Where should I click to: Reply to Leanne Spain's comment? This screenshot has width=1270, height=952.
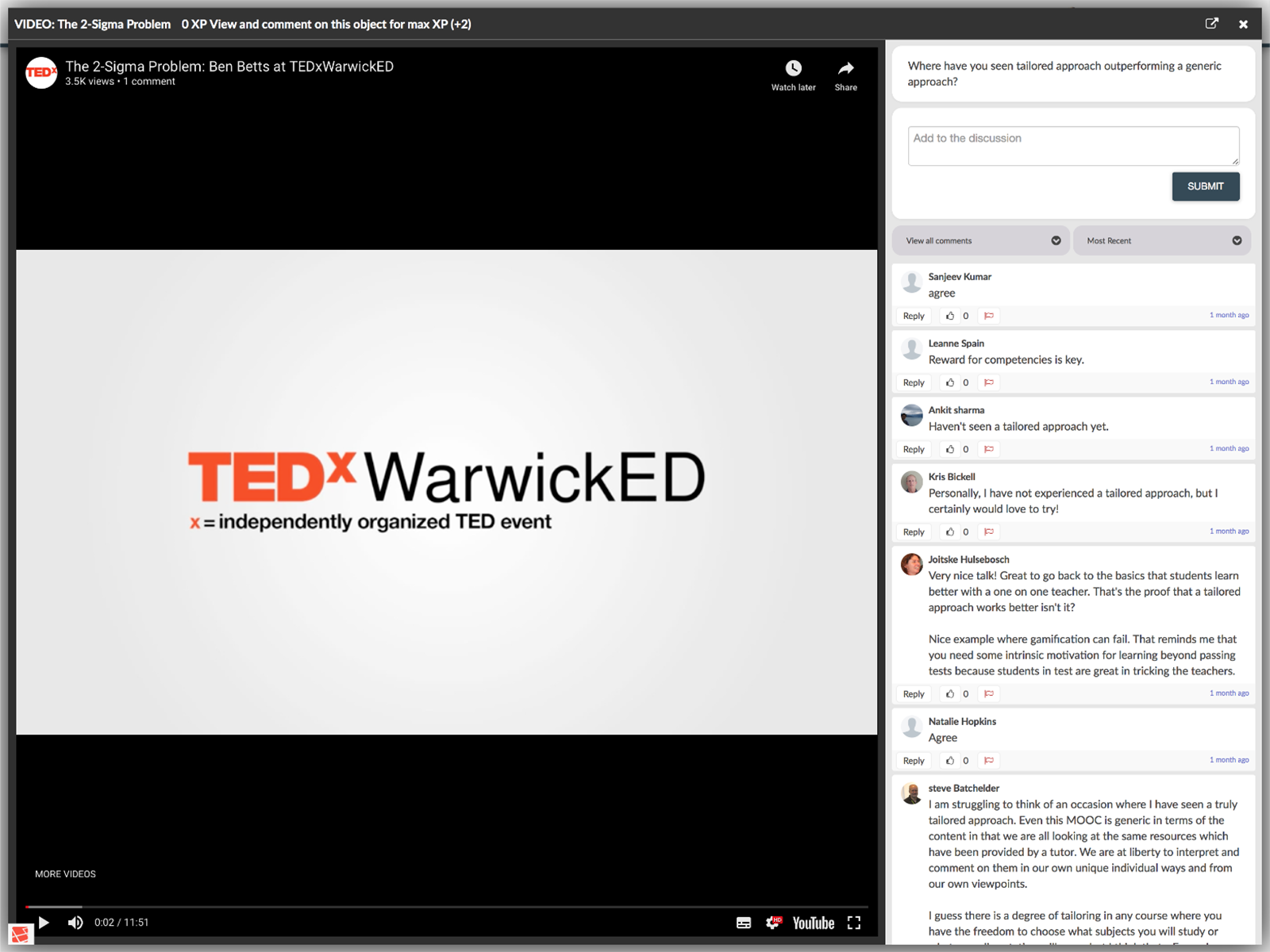pos(914,382)
